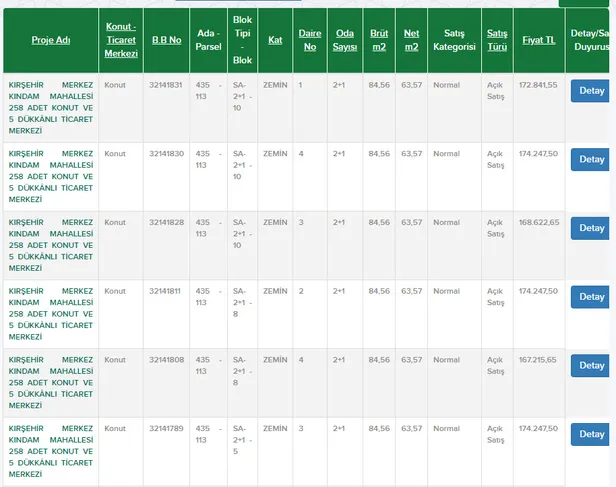616x487 pixels.
Task: Sort the table by Kat
Action: pyautogui.click(x=275, y=40)
